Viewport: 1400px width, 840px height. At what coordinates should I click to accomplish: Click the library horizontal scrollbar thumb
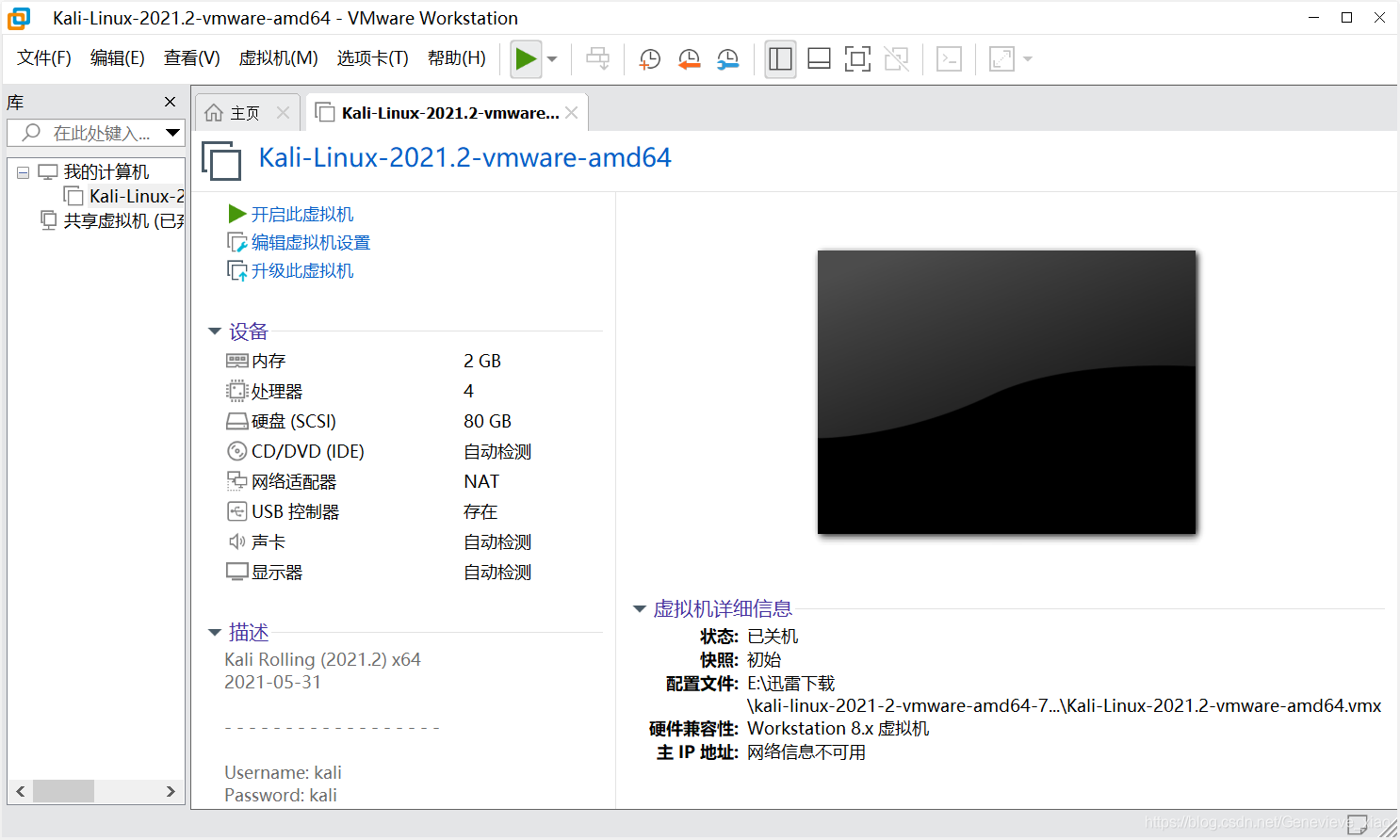[63, 791]
